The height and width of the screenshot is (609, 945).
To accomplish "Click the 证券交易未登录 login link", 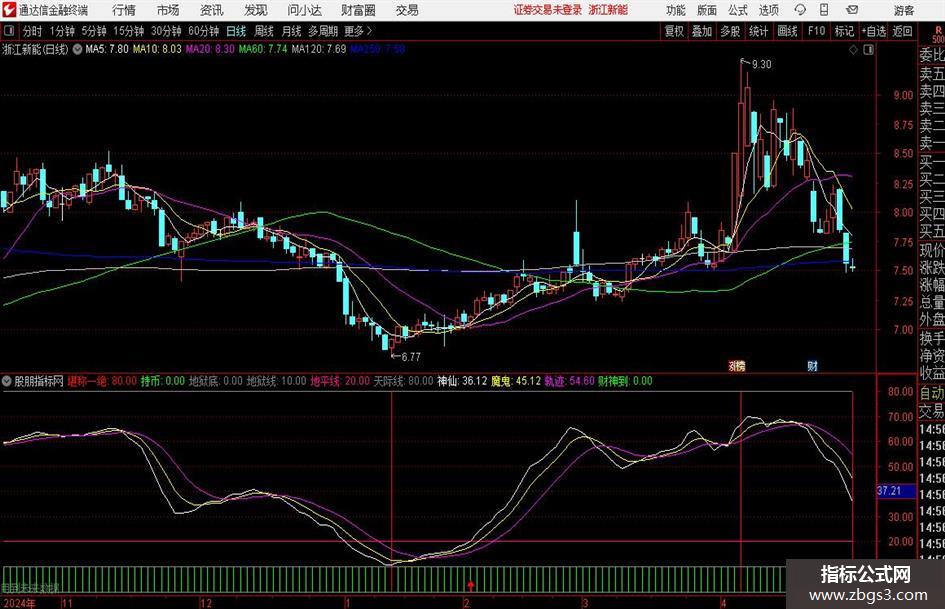I will (x=548, y=10).
